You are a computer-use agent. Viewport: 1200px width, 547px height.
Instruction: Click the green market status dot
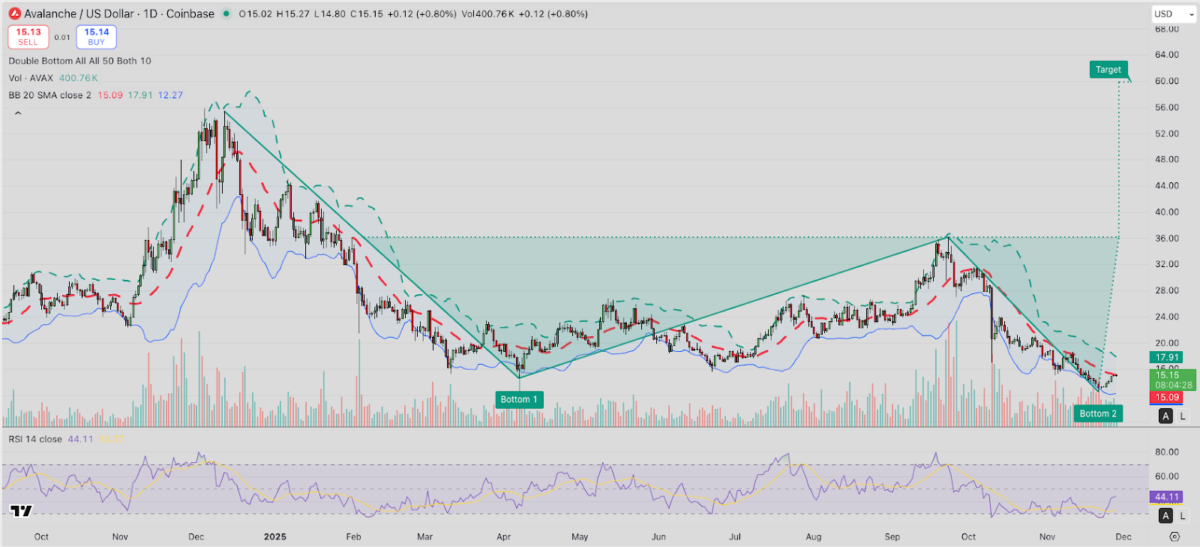point(227,14)
